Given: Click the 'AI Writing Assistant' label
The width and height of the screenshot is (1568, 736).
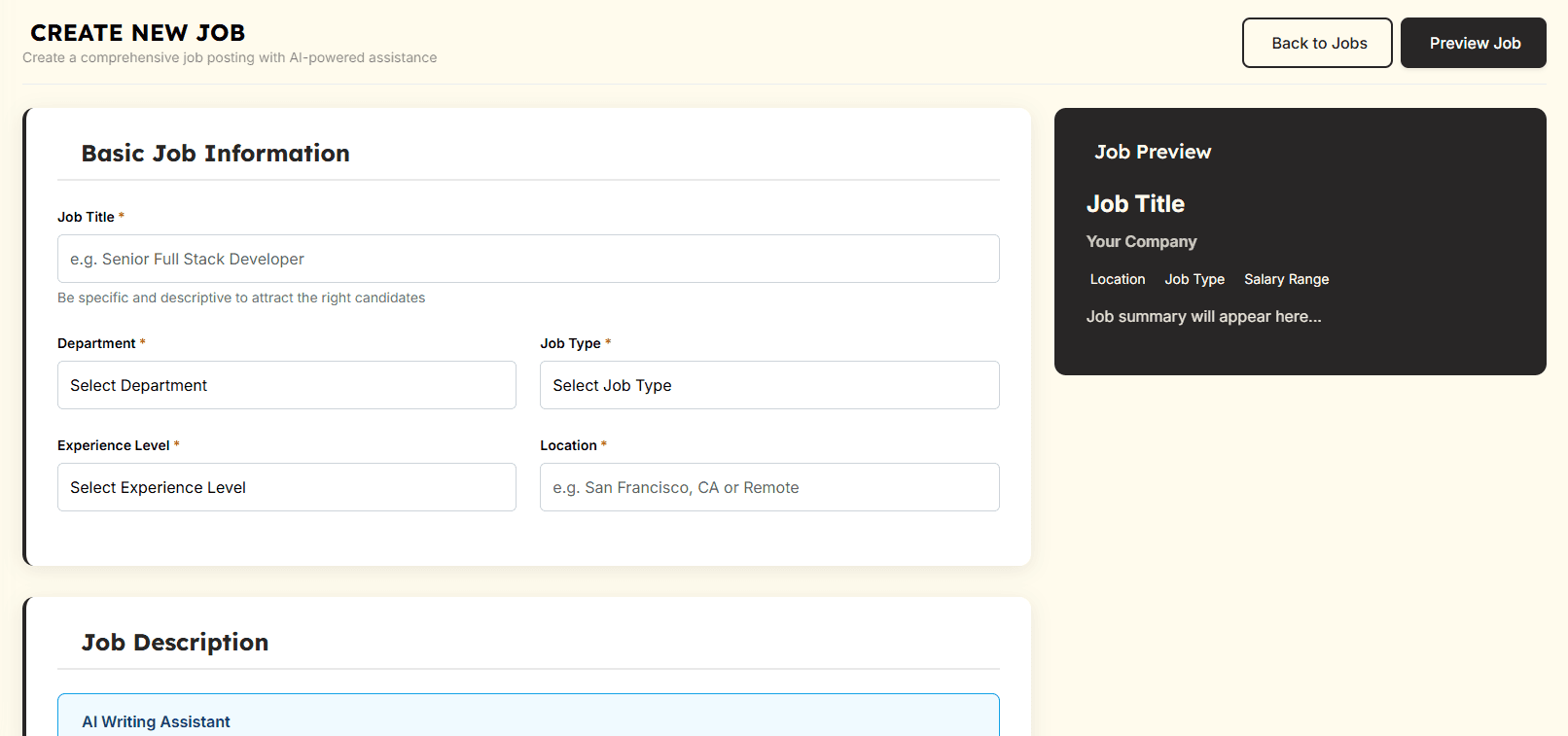Looking at the screenshot, I should pyautogui.click(x=157, y=721).
